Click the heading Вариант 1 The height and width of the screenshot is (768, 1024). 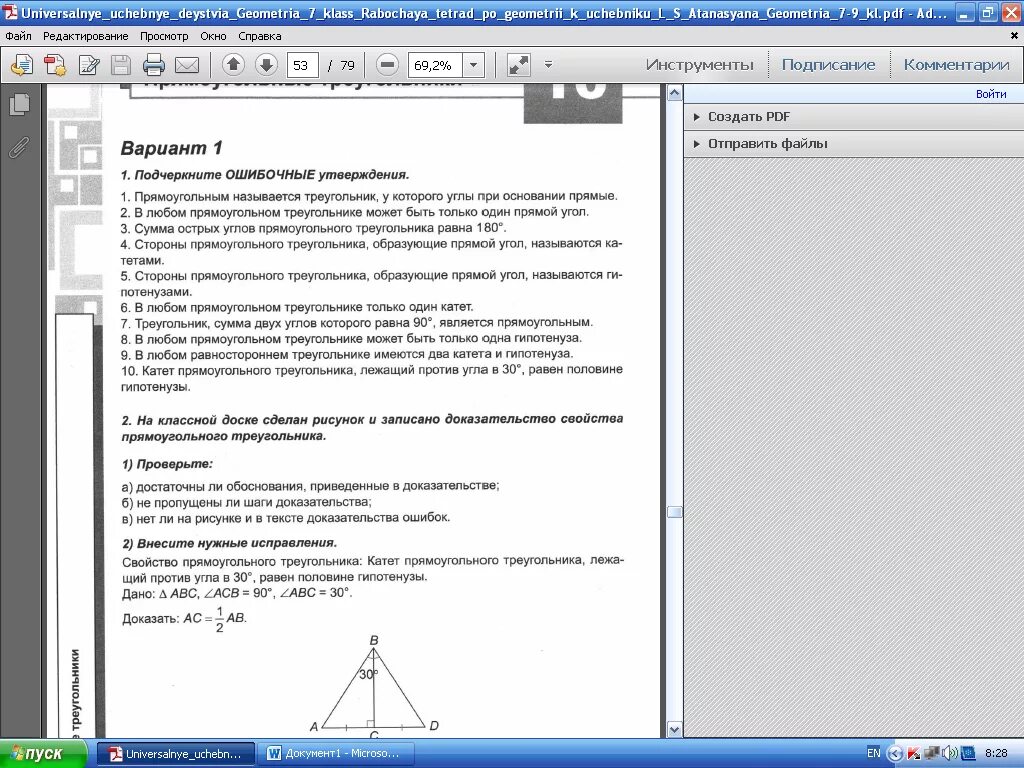pyautogui.click(x=172, y=148)
